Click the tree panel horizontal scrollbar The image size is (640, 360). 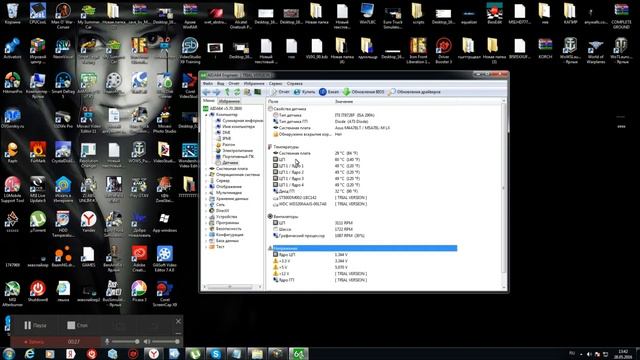(x=229, y=287)
